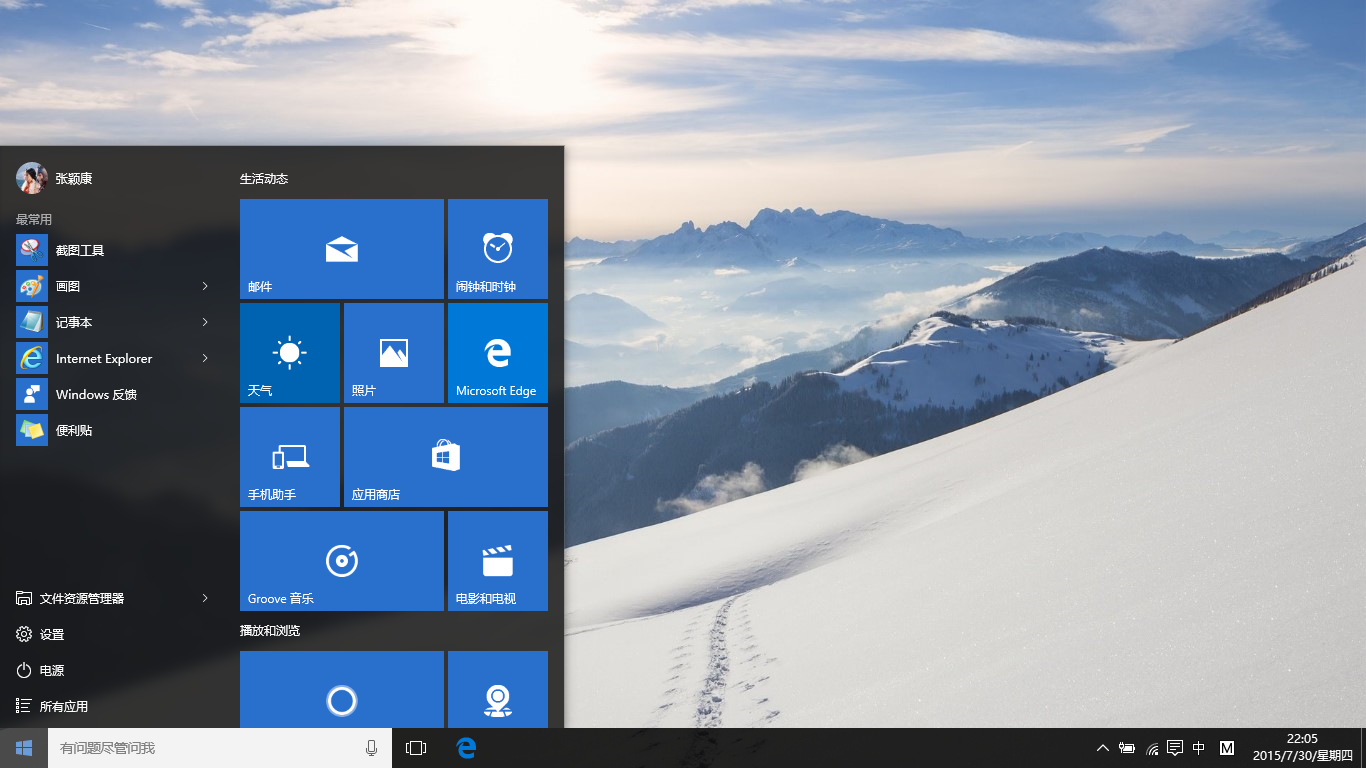Open the Groove 音乐 tile
The width and height of the screenshot is (1366, 768).
(x=342, y=561)
